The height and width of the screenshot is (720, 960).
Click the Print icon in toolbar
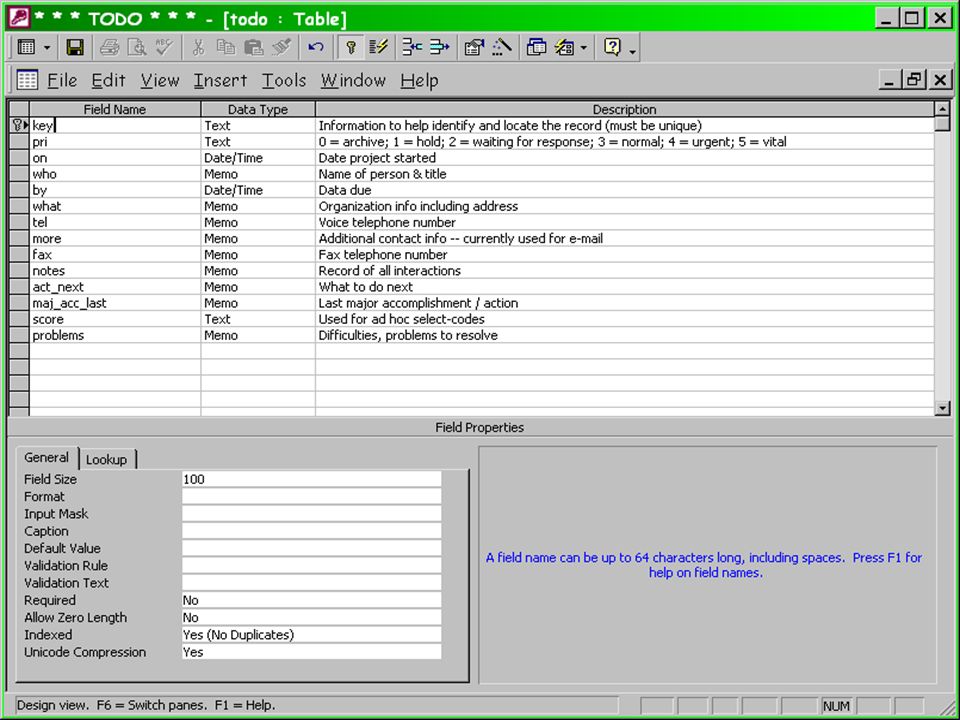(x=110, y=47)
